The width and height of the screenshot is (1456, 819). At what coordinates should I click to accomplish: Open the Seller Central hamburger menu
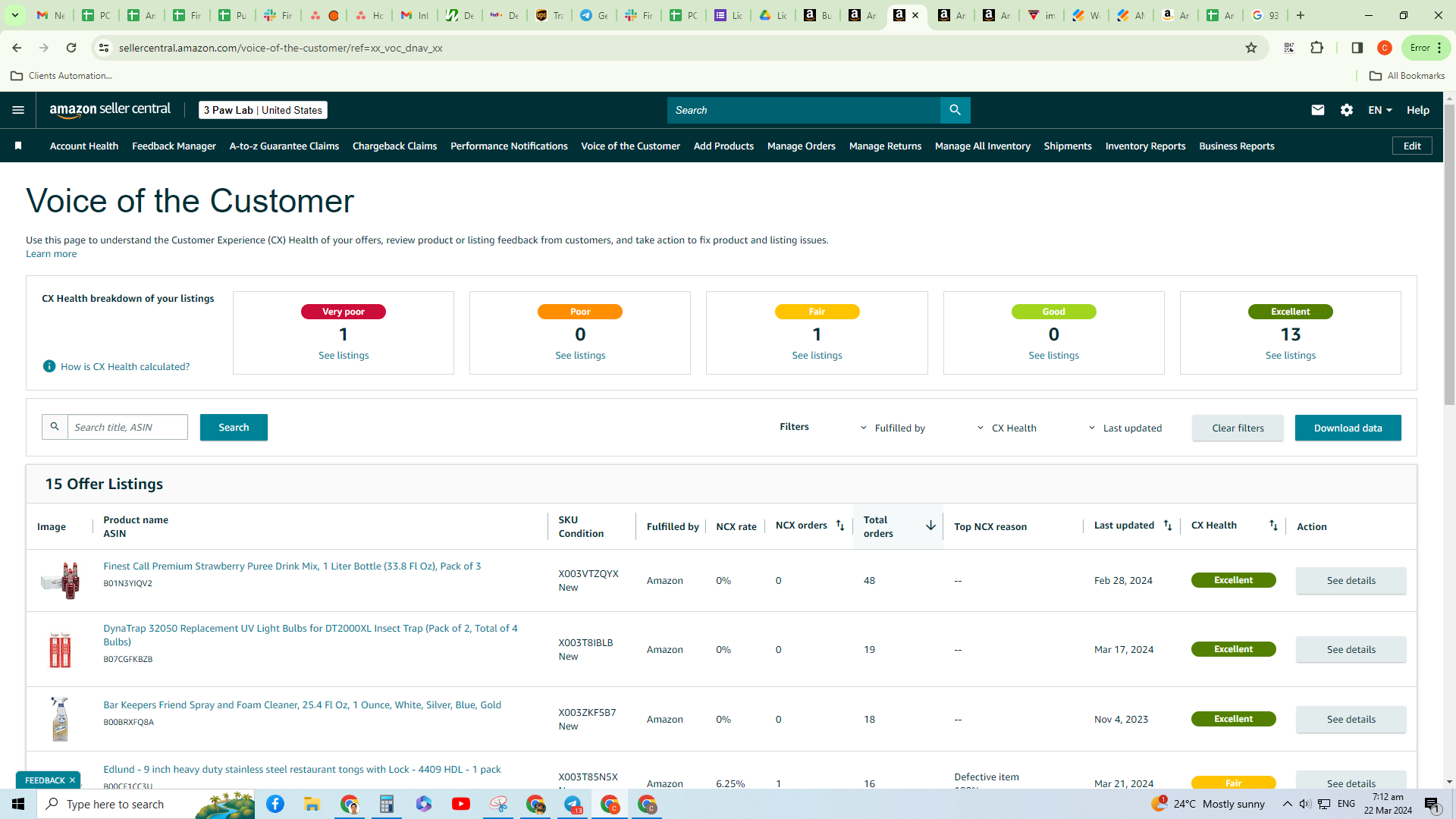coord(18,110)
